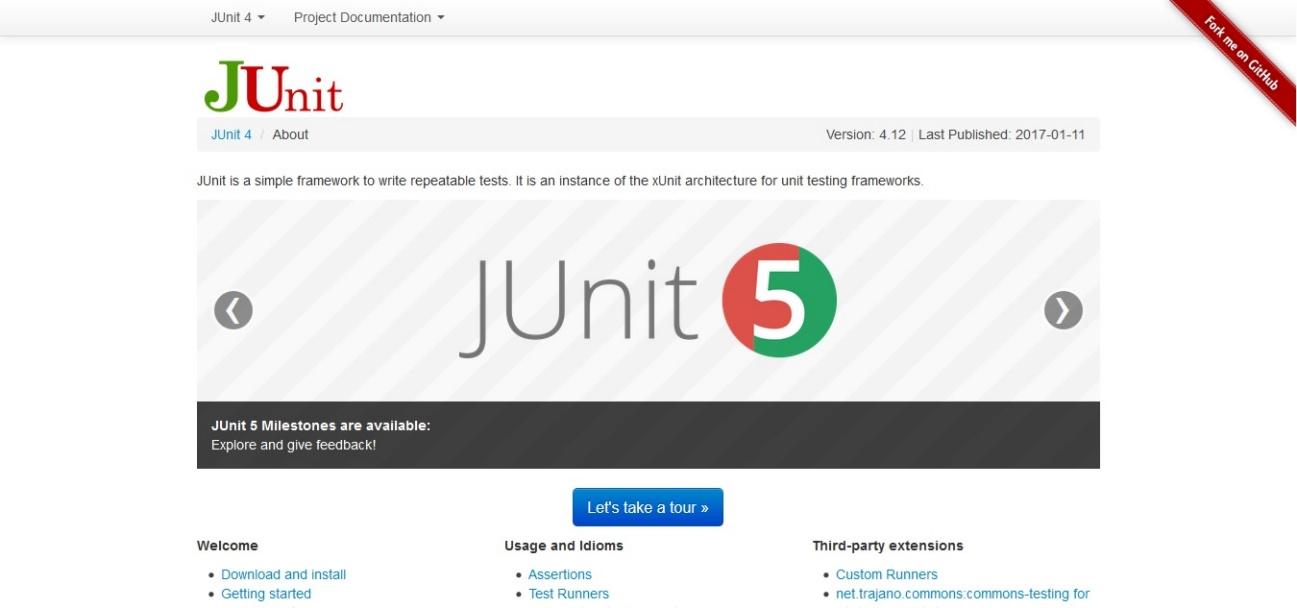This screenshot has width=1297, height=608.
Task: Go to previous carousel slide arrow
Action: click(233, 310)
